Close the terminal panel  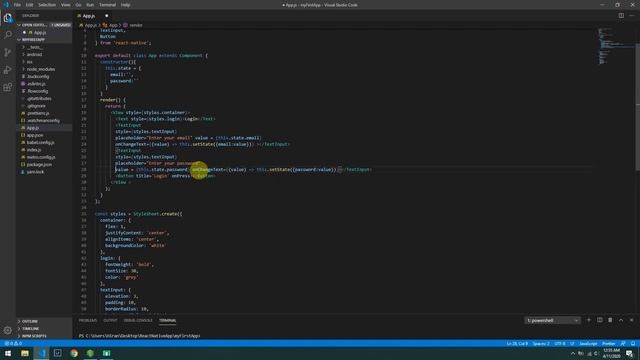pyautogui.click(x=632, y=320)
